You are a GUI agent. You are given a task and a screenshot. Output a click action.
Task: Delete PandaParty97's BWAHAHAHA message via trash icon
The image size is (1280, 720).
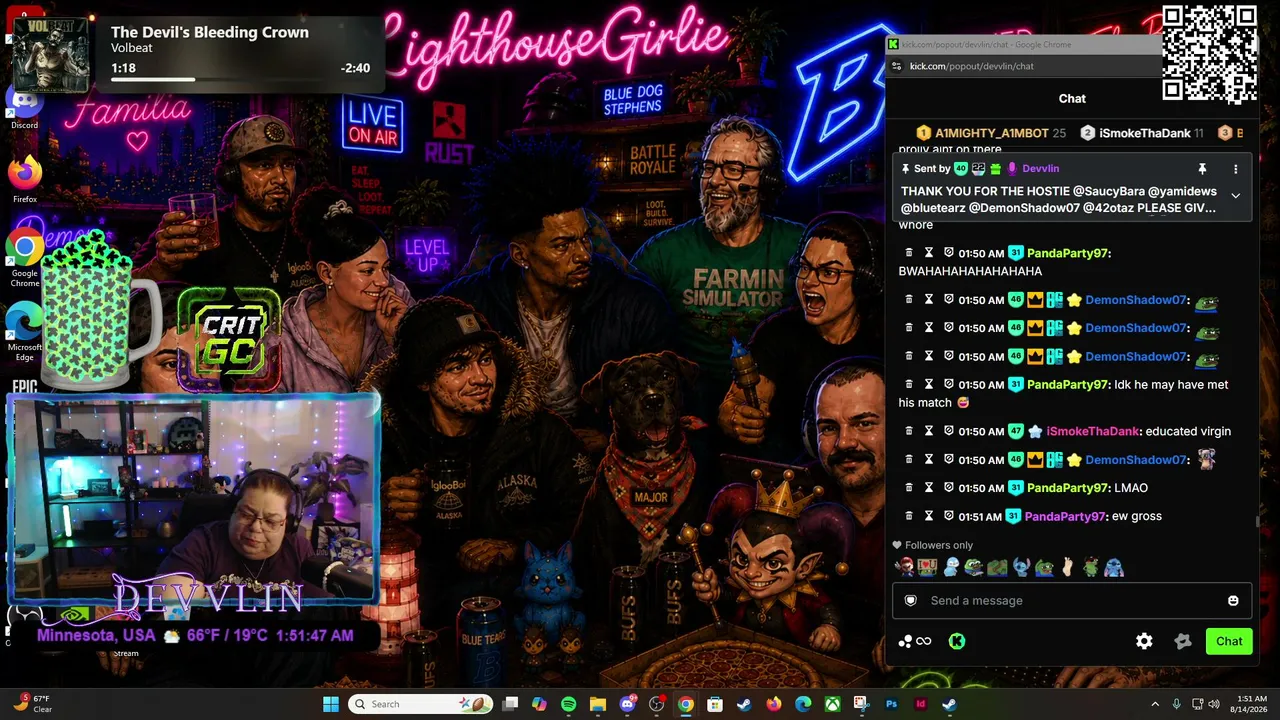point(909,253)
